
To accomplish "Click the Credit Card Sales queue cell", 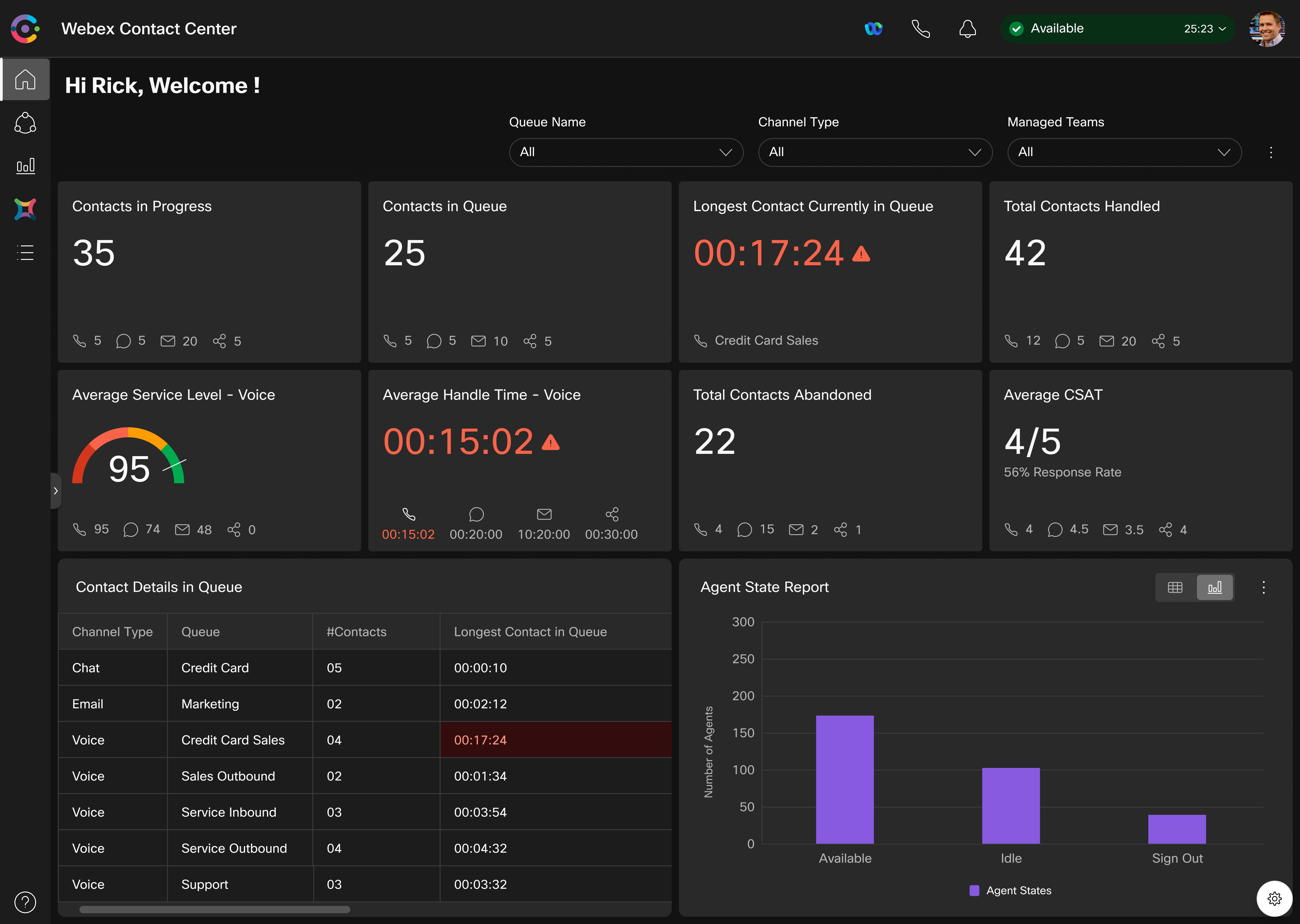I will (x=240, y=740).
